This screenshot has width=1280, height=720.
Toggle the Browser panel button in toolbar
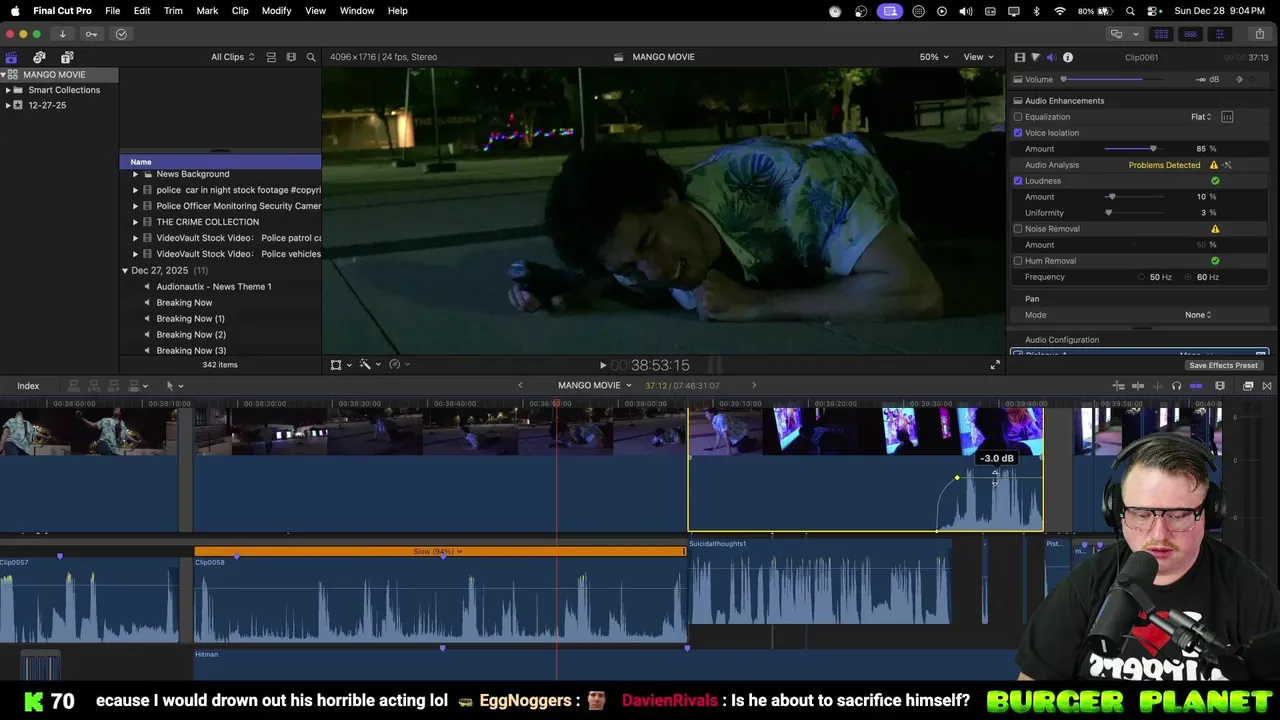(1162, 34)
